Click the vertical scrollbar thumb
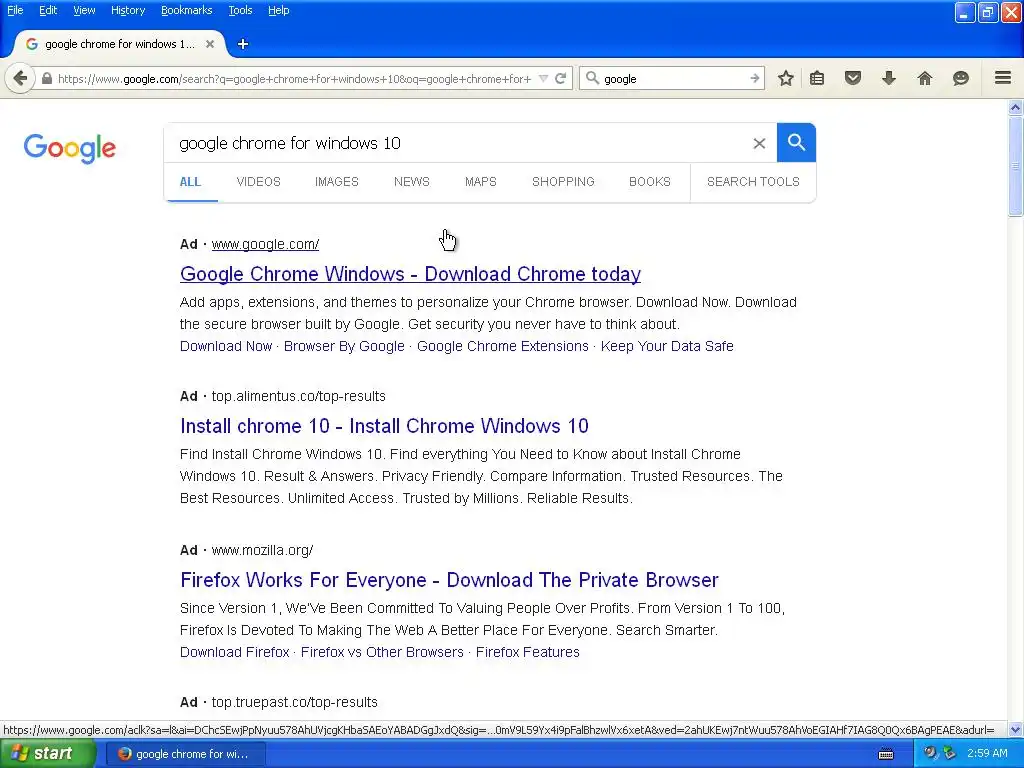This screenshot has height=768, width=1024. [x=1016, y=166]
